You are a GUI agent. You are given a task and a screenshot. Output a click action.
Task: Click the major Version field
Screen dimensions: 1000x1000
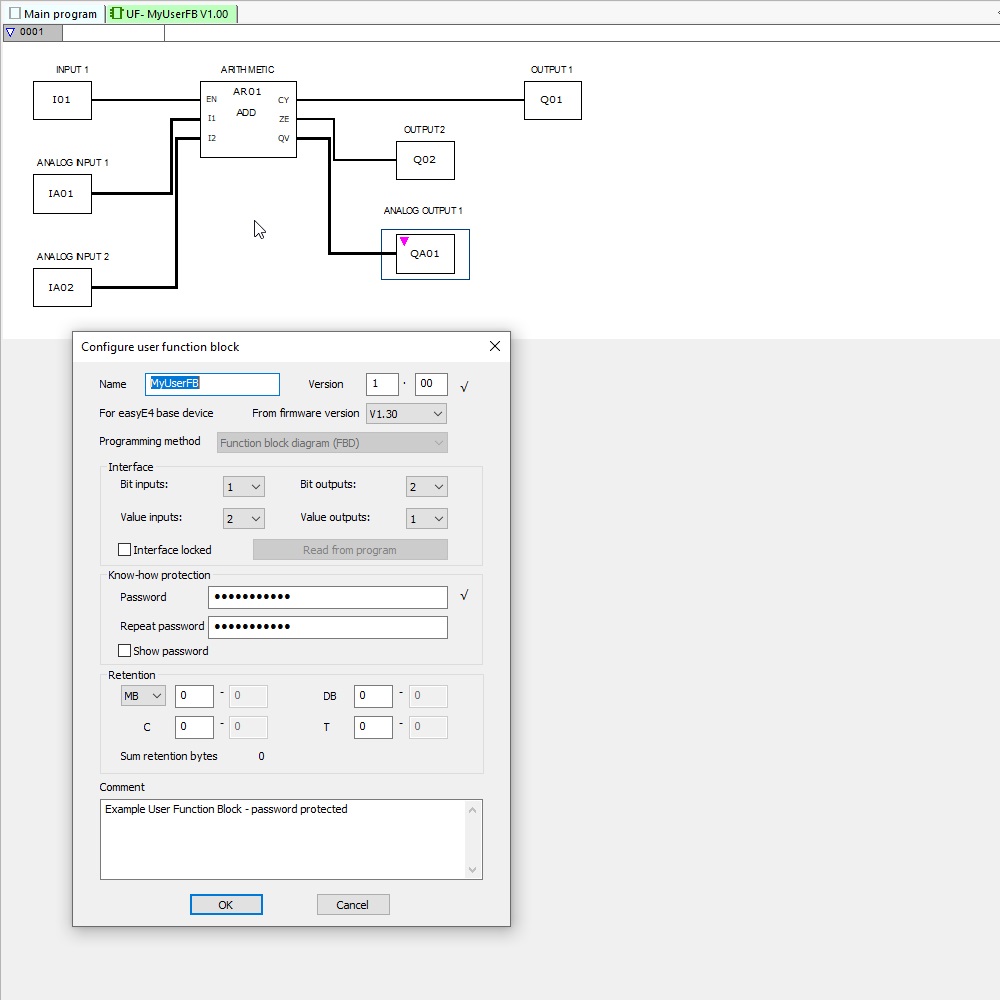click(x=382, y=384)
